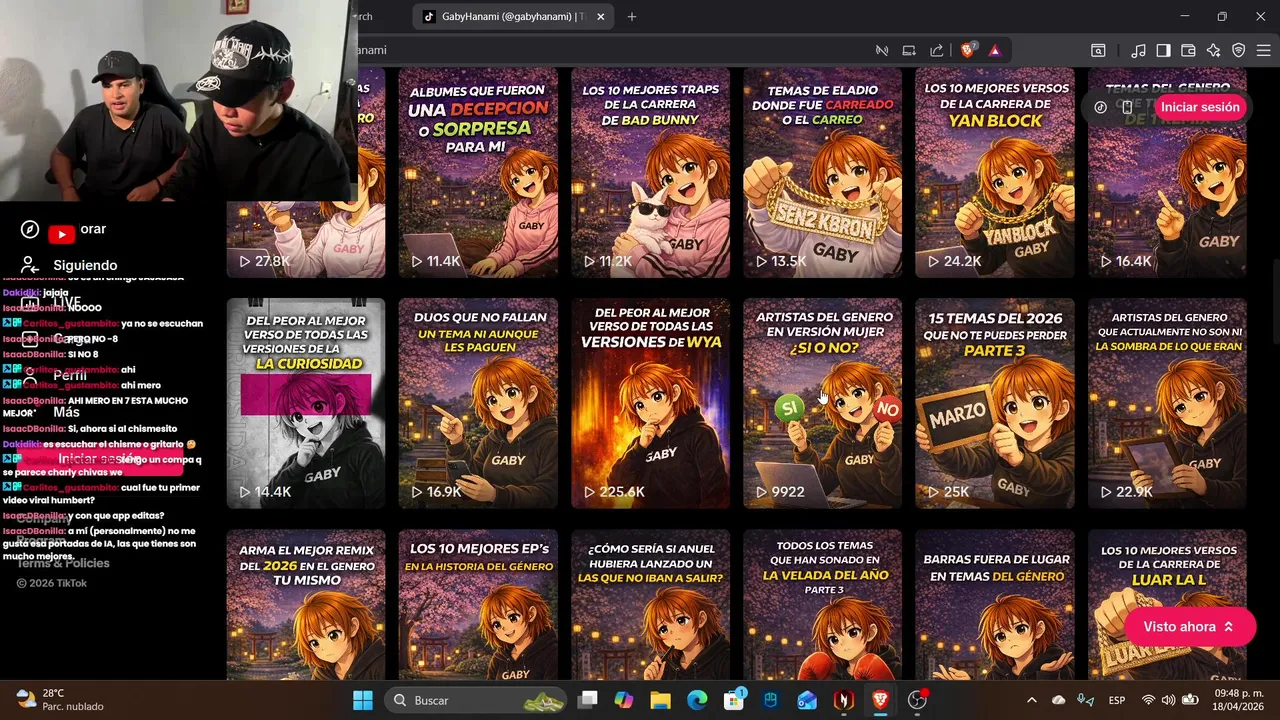The height and width of the screenshot is (720, 1280).
Task: Open video Cómo sería si Anuel hubiera lanzado
Action: click(650, 605)
